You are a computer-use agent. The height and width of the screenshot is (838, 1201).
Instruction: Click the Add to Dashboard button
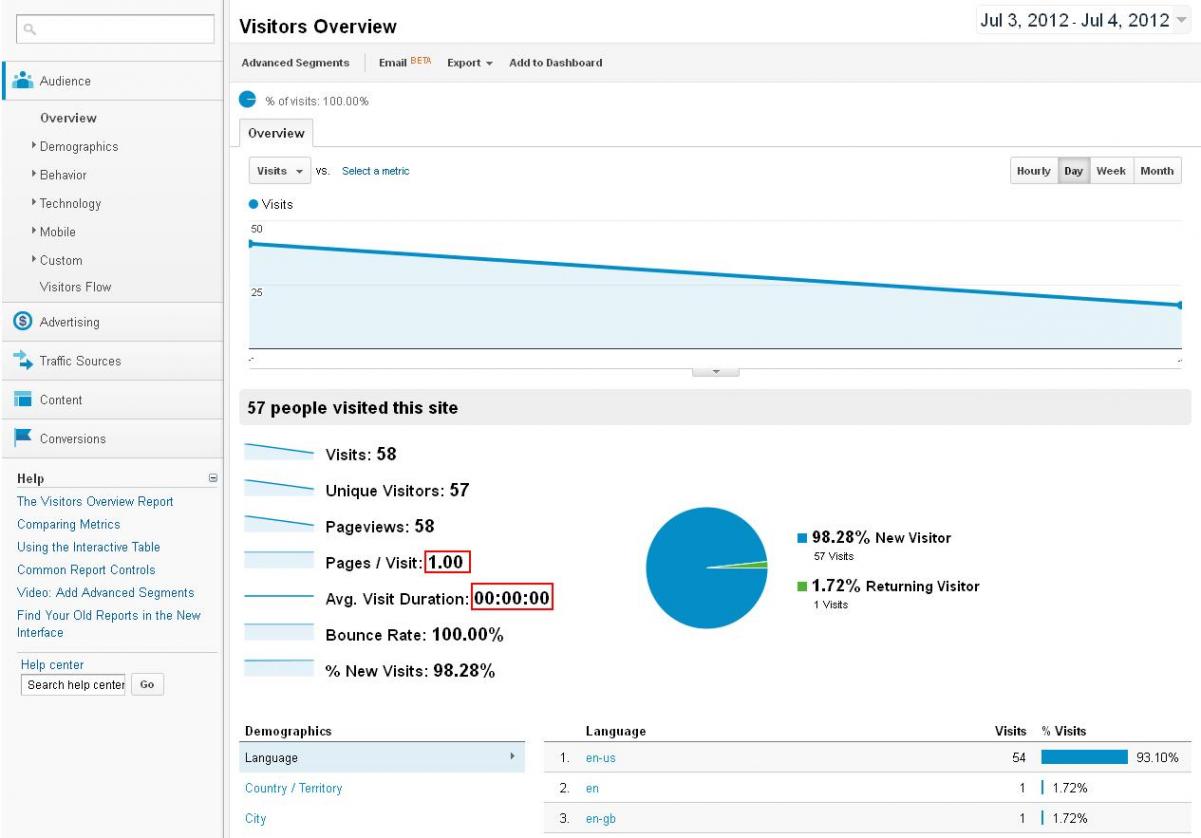(x=555, y=63)
